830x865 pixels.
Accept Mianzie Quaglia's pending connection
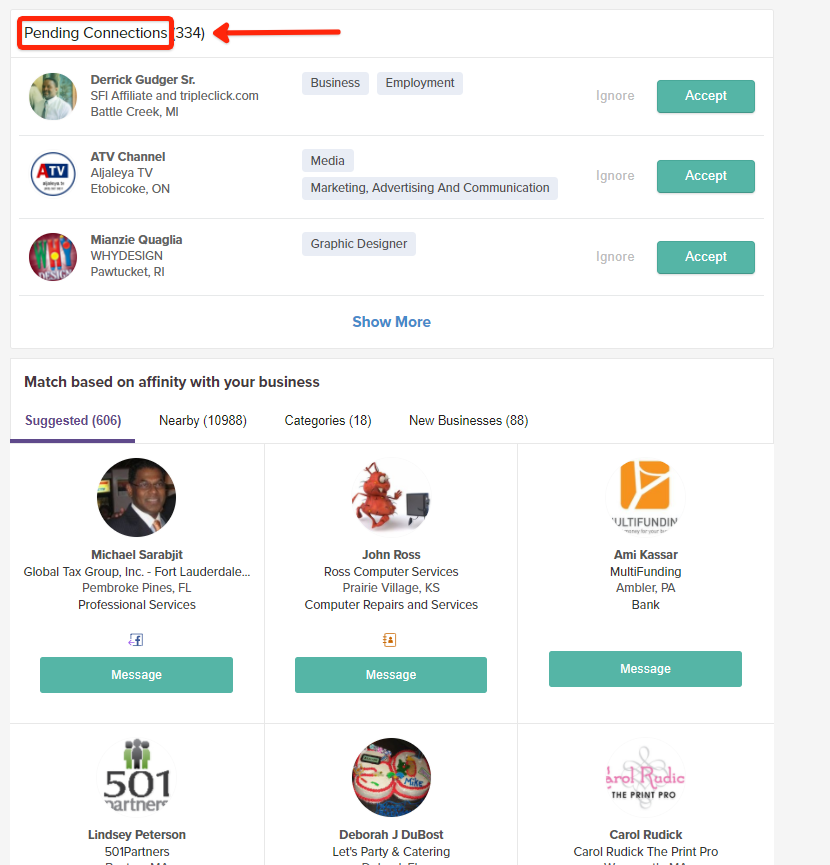[705, 257]
